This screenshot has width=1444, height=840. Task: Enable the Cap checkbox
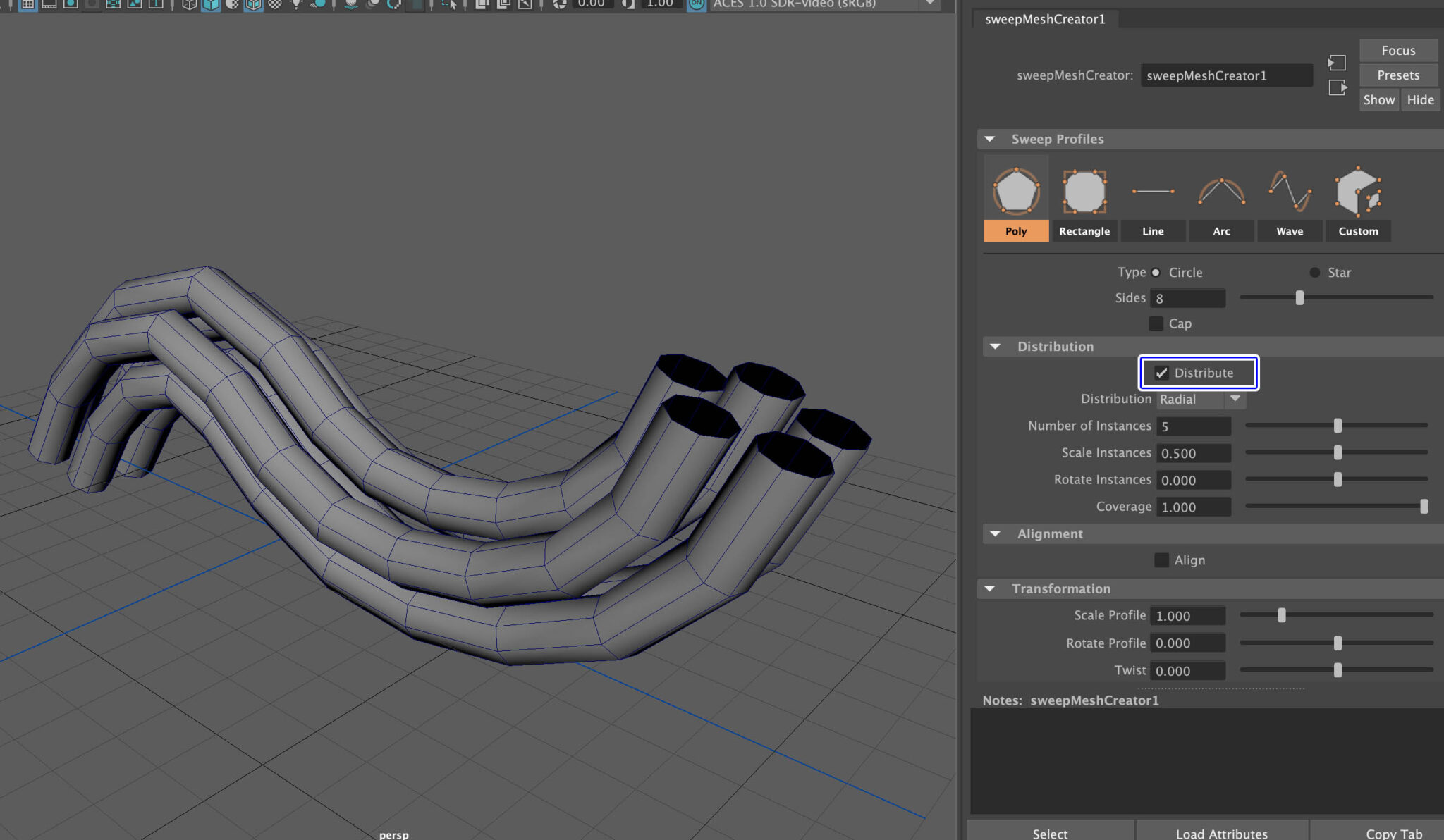1156,323
